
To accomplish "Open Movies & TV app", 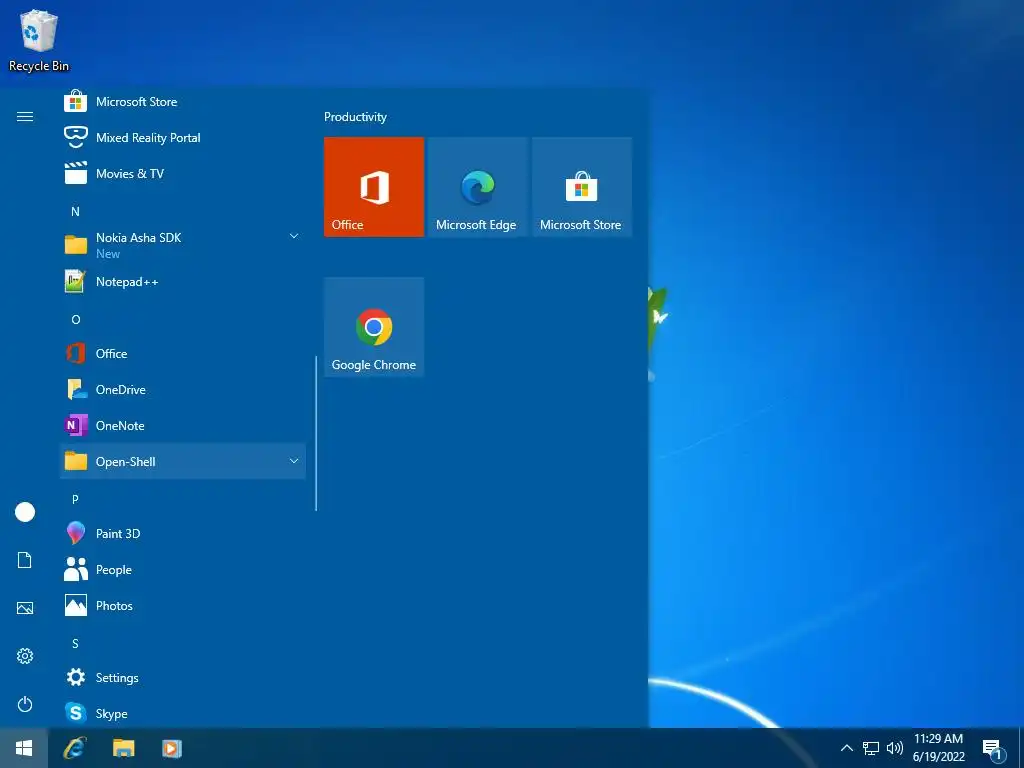I will tap(183, 174).
